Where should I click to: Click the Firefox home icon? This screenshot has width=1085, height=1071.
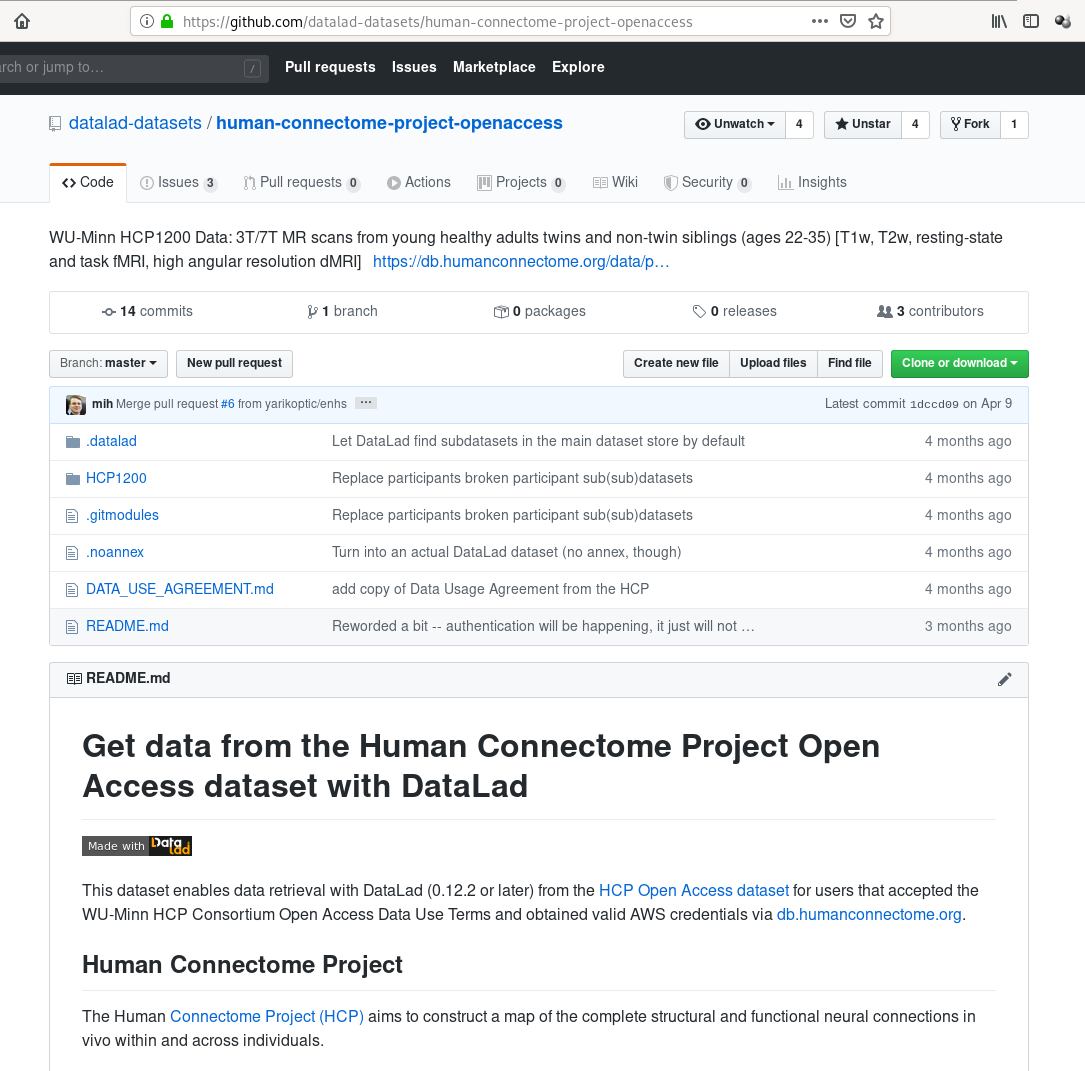tap(22, 21)
